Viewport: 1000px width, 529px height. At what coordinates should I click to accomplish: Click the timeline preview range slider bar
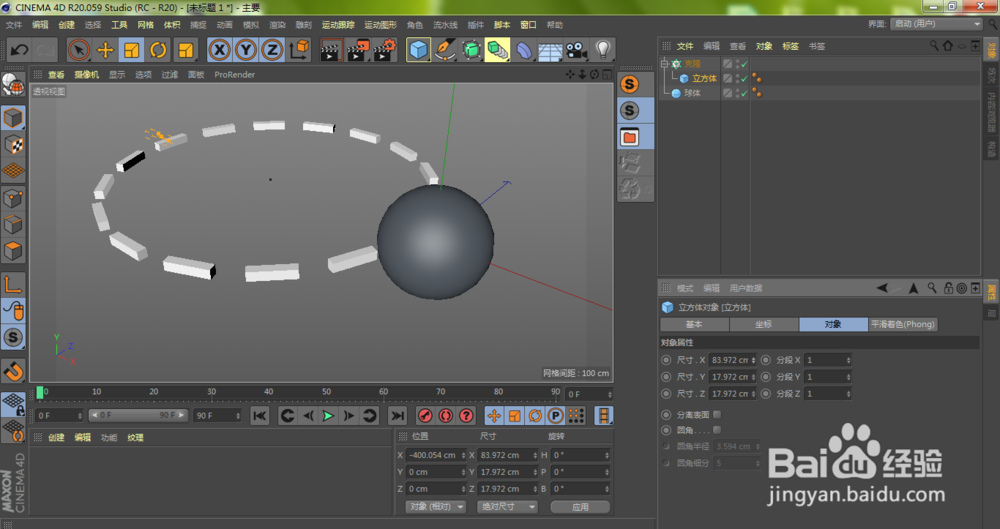pos(137,415)
